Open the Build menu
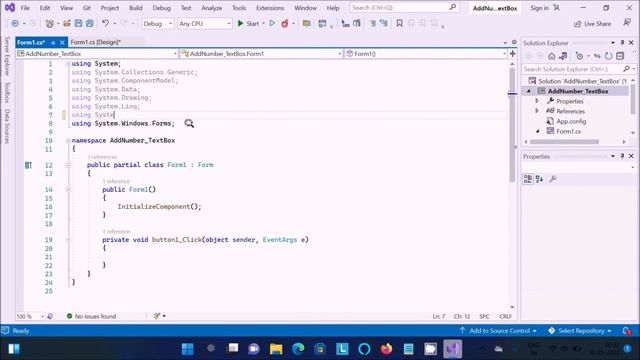The image size is (640, 360). pyautogui.click(x=136, y=8)
